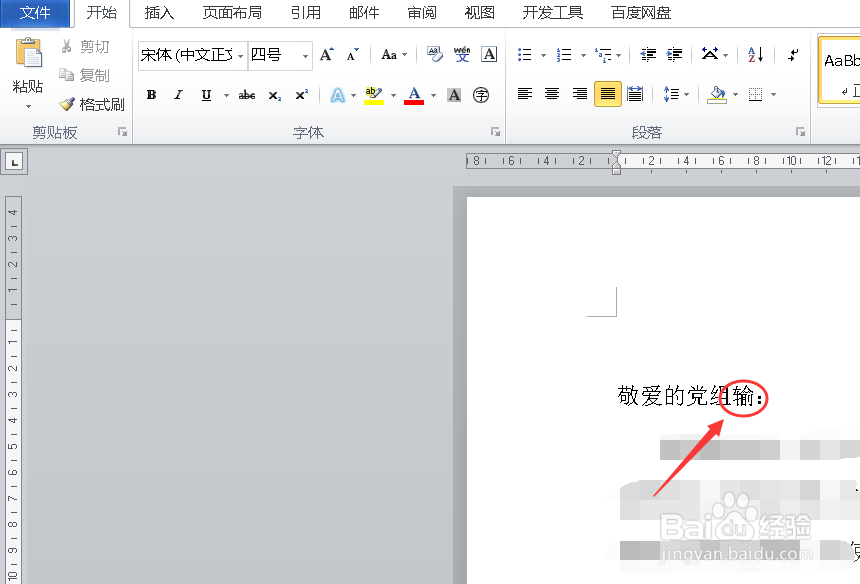
Task: Open the font name dropdown
Action: click(x=240, y=56)
